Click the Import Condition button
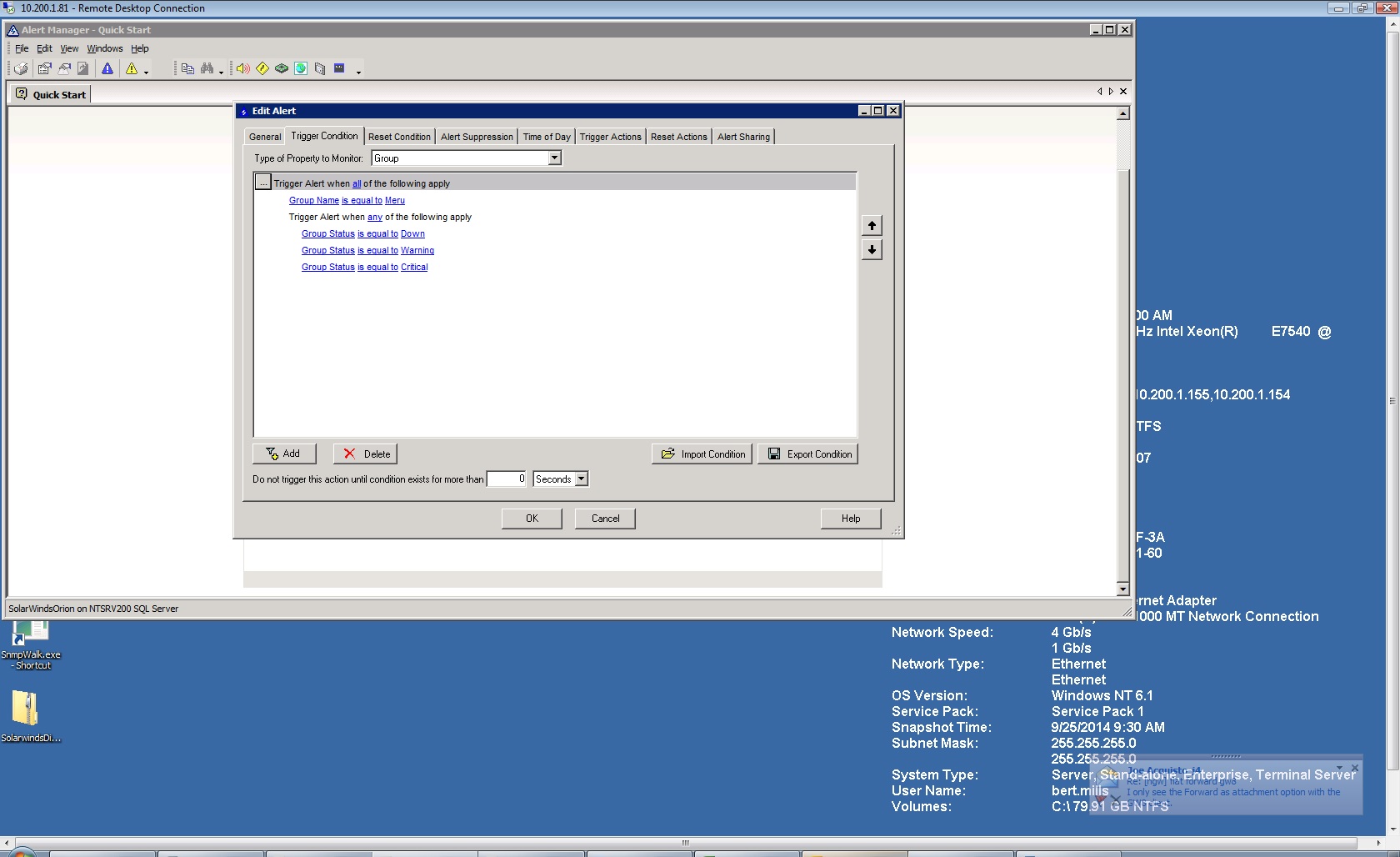Image resolution: width=1400 pixels, height=857 pixels. [x=702, y=454]
